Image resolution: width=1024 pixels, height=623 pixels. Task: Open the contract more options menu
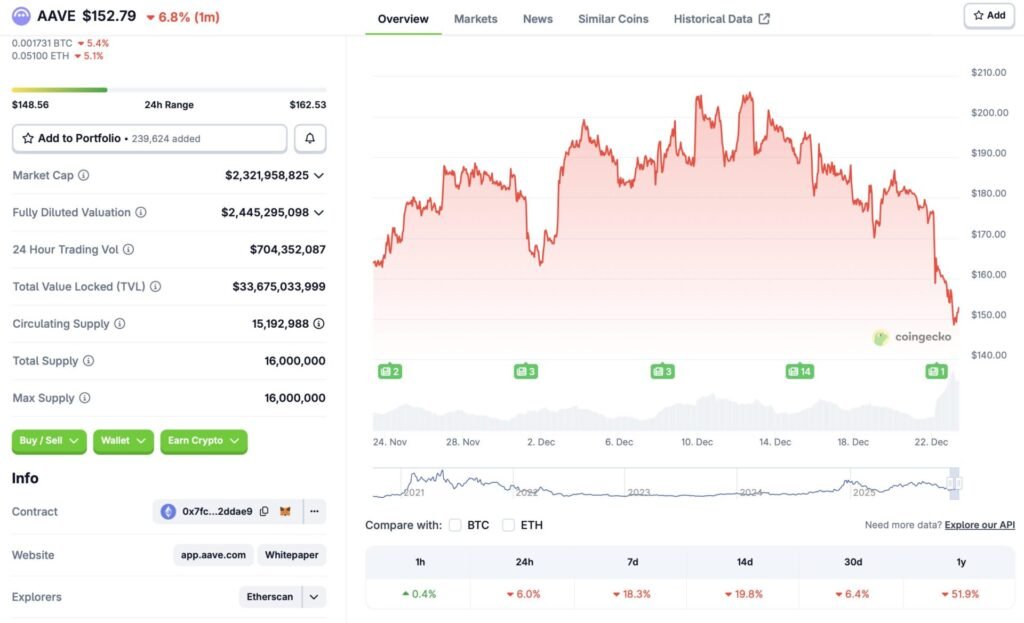click(314, 511)
